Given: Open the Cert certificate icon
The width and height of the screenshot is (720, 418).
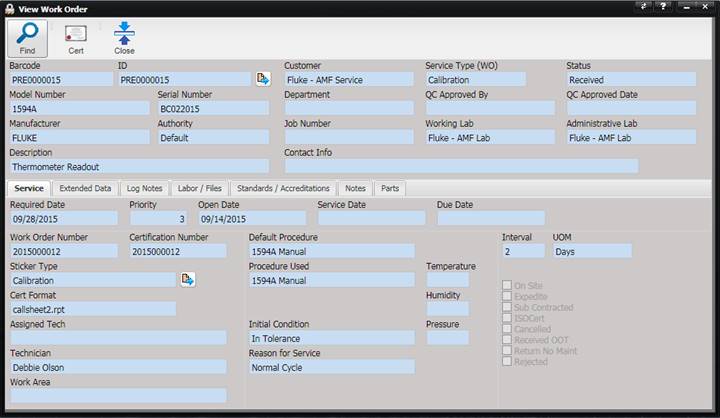Looking at the screenshot, I should click(x=76, y=34).
